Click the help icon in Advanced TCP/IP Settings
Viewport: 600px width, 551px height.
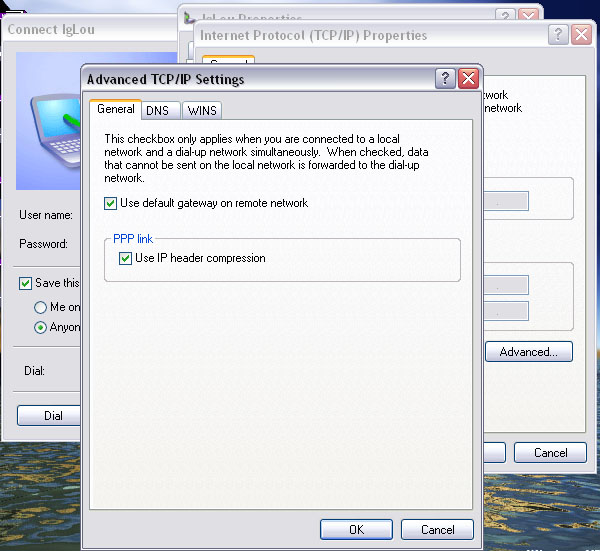pos(445,79)
